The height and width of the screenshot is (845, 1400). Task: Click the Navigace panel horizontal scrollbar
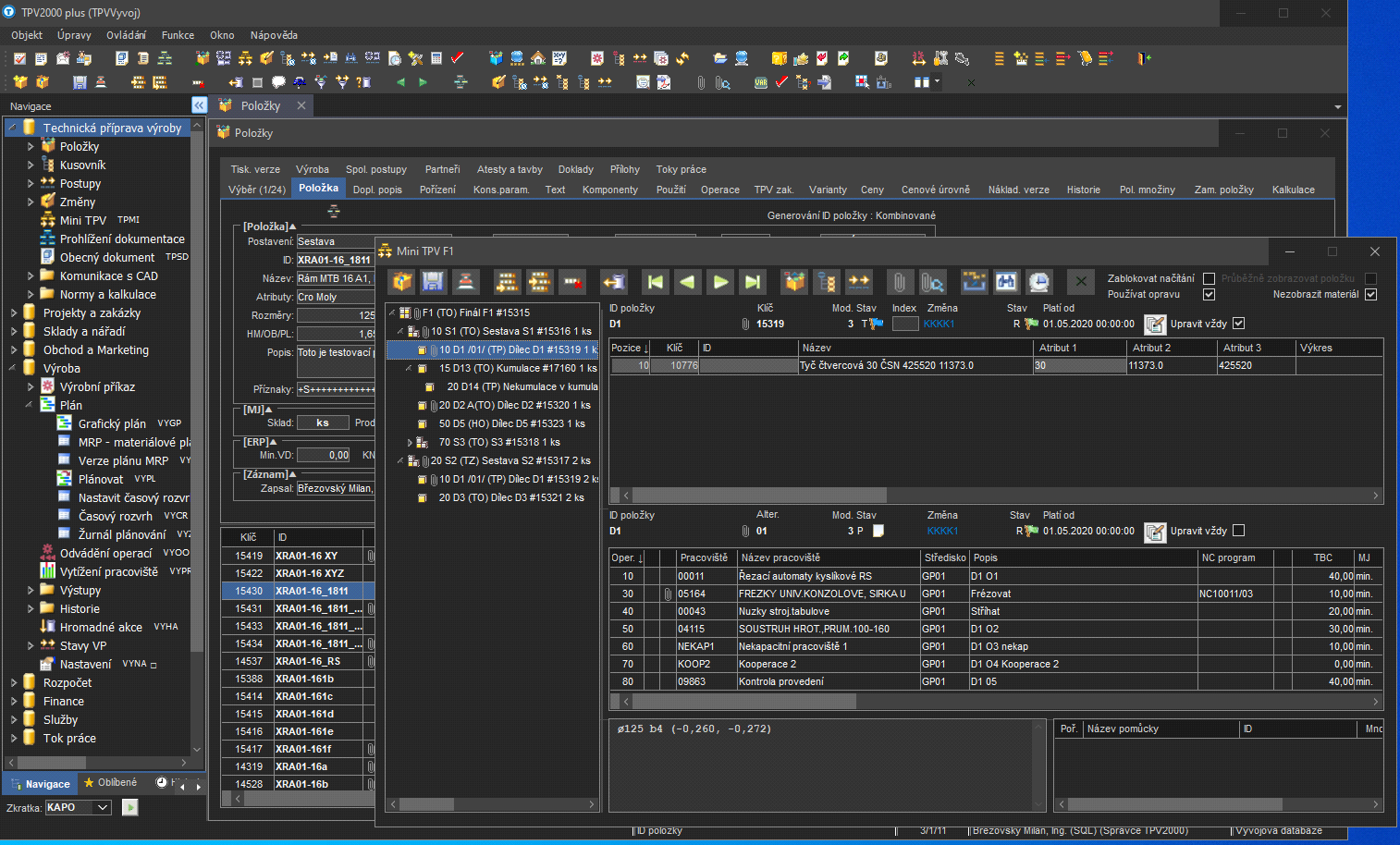pos(99,763)
